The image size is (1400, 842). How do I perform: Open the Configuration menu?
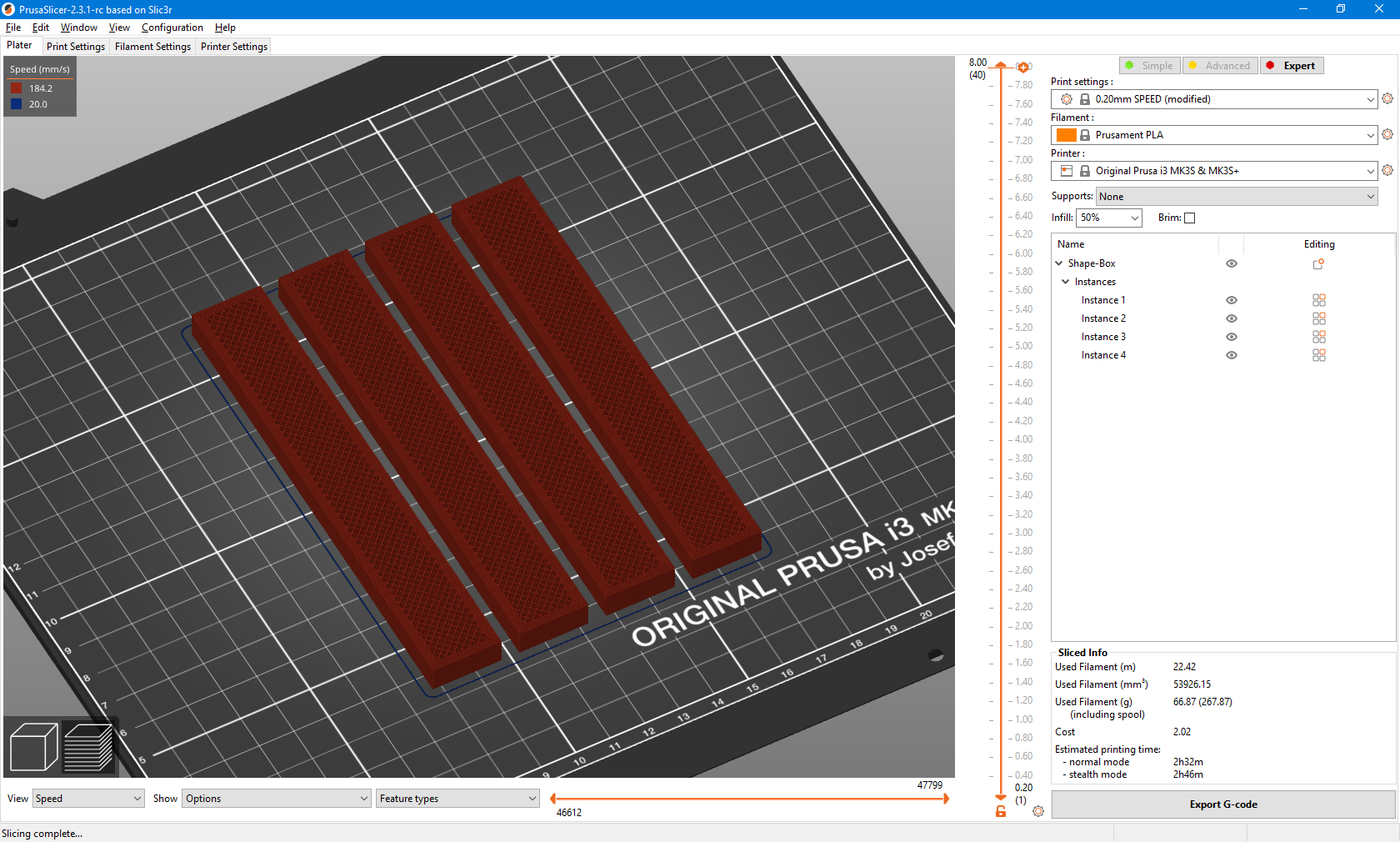172,28
